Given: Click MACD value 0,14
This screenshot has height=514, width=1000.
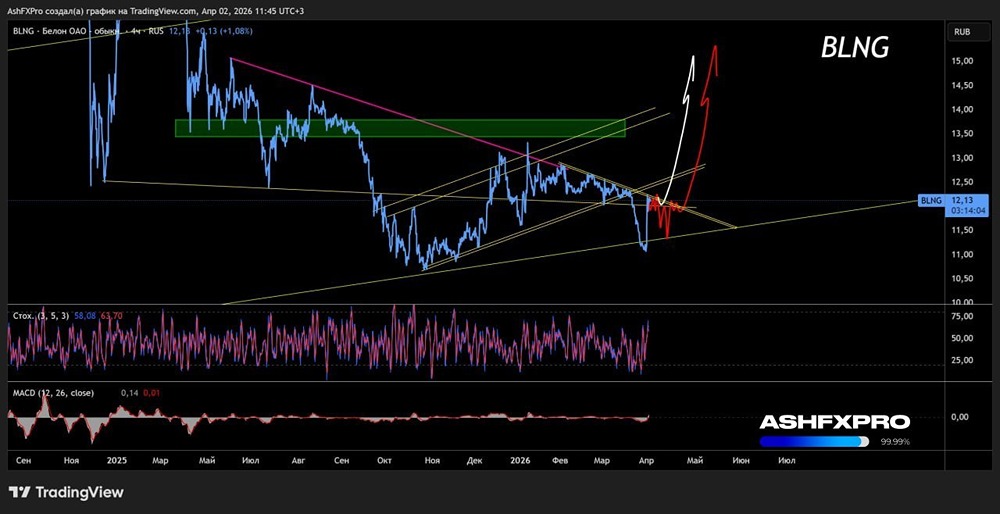Looking at the screenshot, I should [x=129, y=393].
